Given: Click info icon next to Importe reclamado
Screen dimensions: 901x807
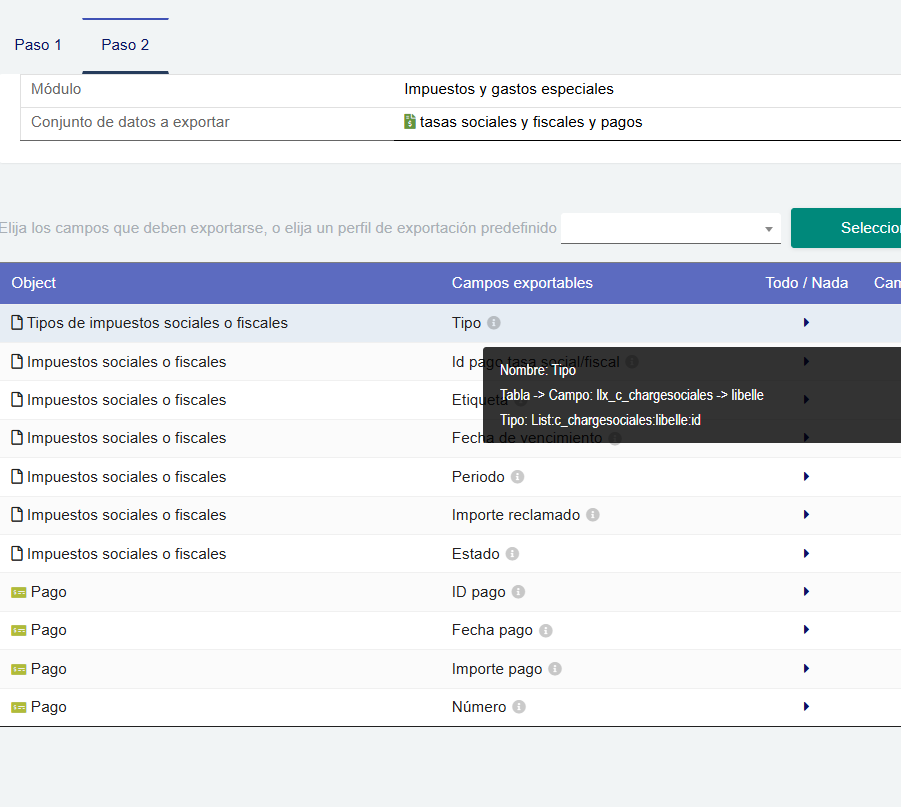Looking at the screenshot, I should pyautogui.click(x=593, y=515).
